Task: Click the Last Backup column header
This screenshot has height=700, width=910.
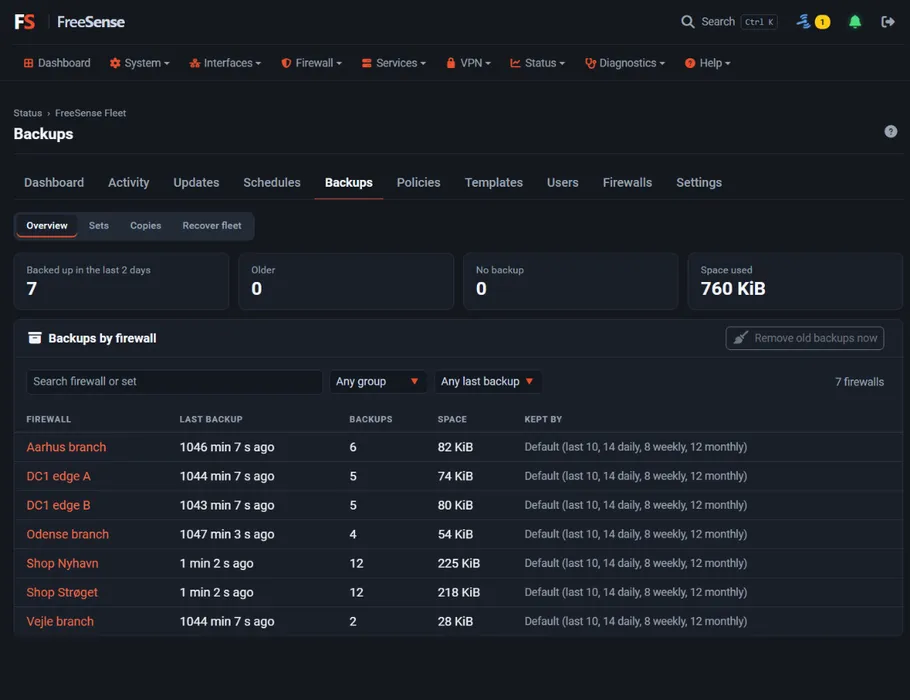Action: tap(211, 419)
